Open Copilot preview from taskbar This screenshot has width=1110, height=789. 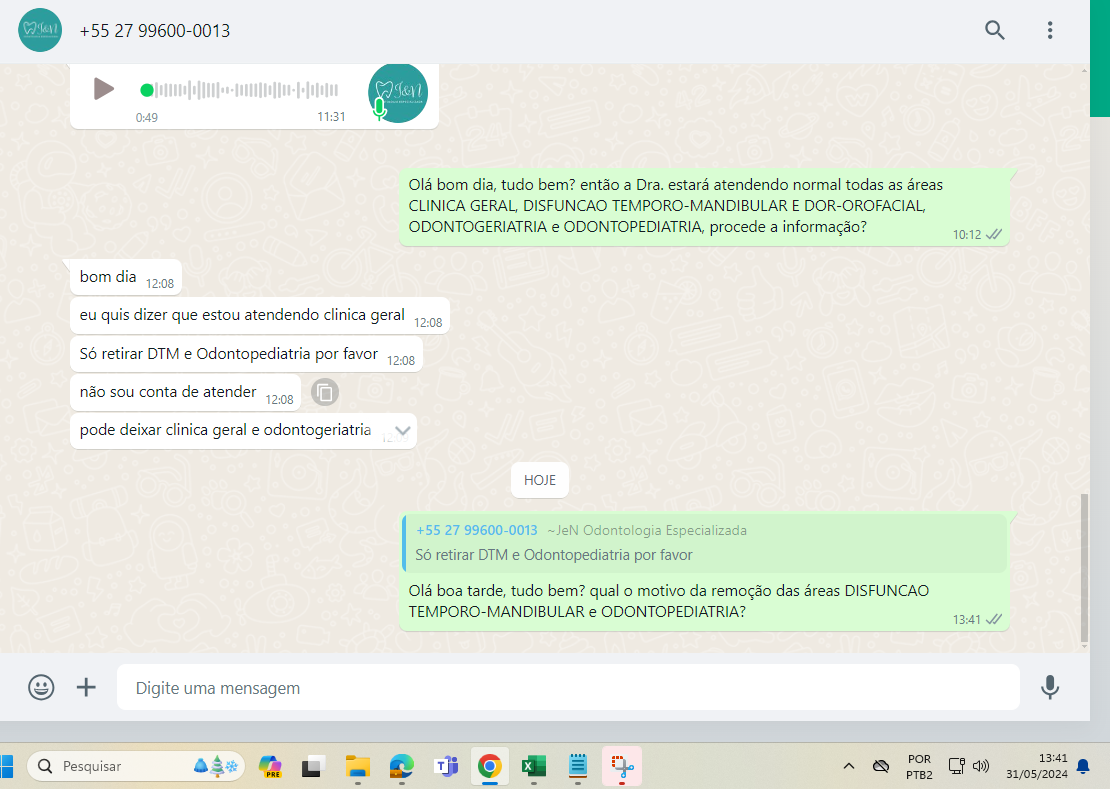click(x=270, y=766)
